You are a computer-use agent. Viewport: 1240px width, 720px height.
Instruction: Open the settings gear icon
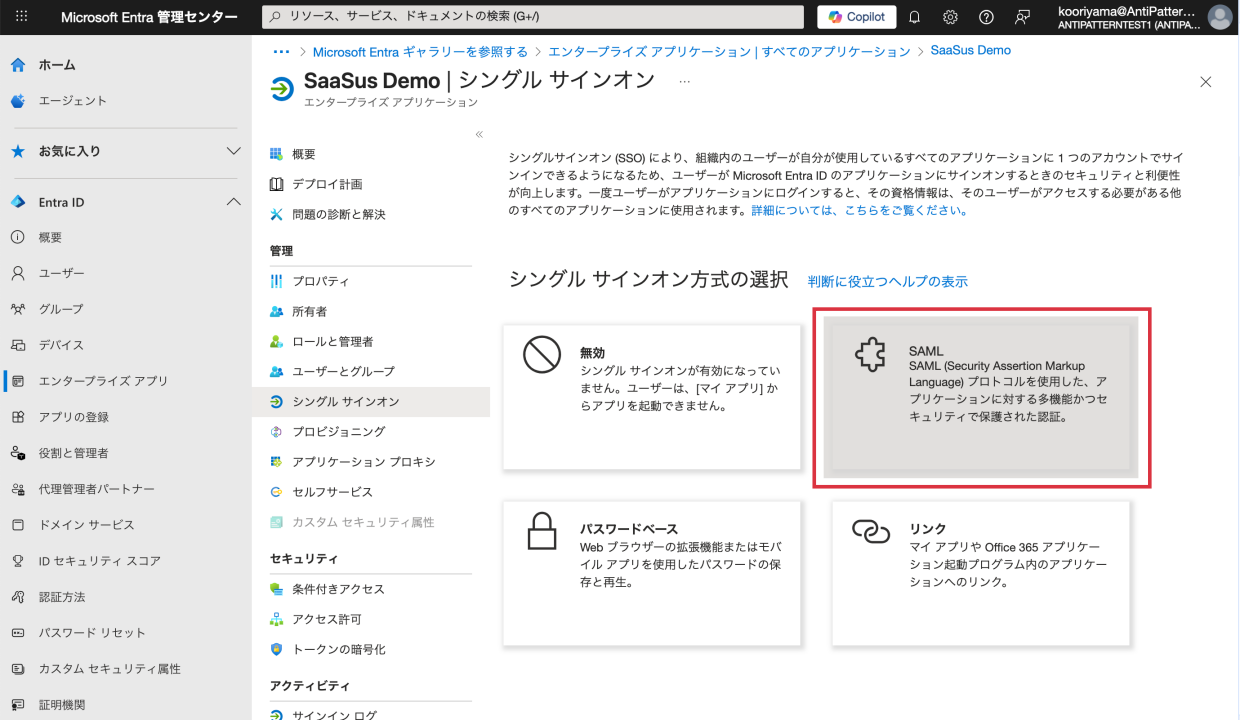click(x=951, y=17)
